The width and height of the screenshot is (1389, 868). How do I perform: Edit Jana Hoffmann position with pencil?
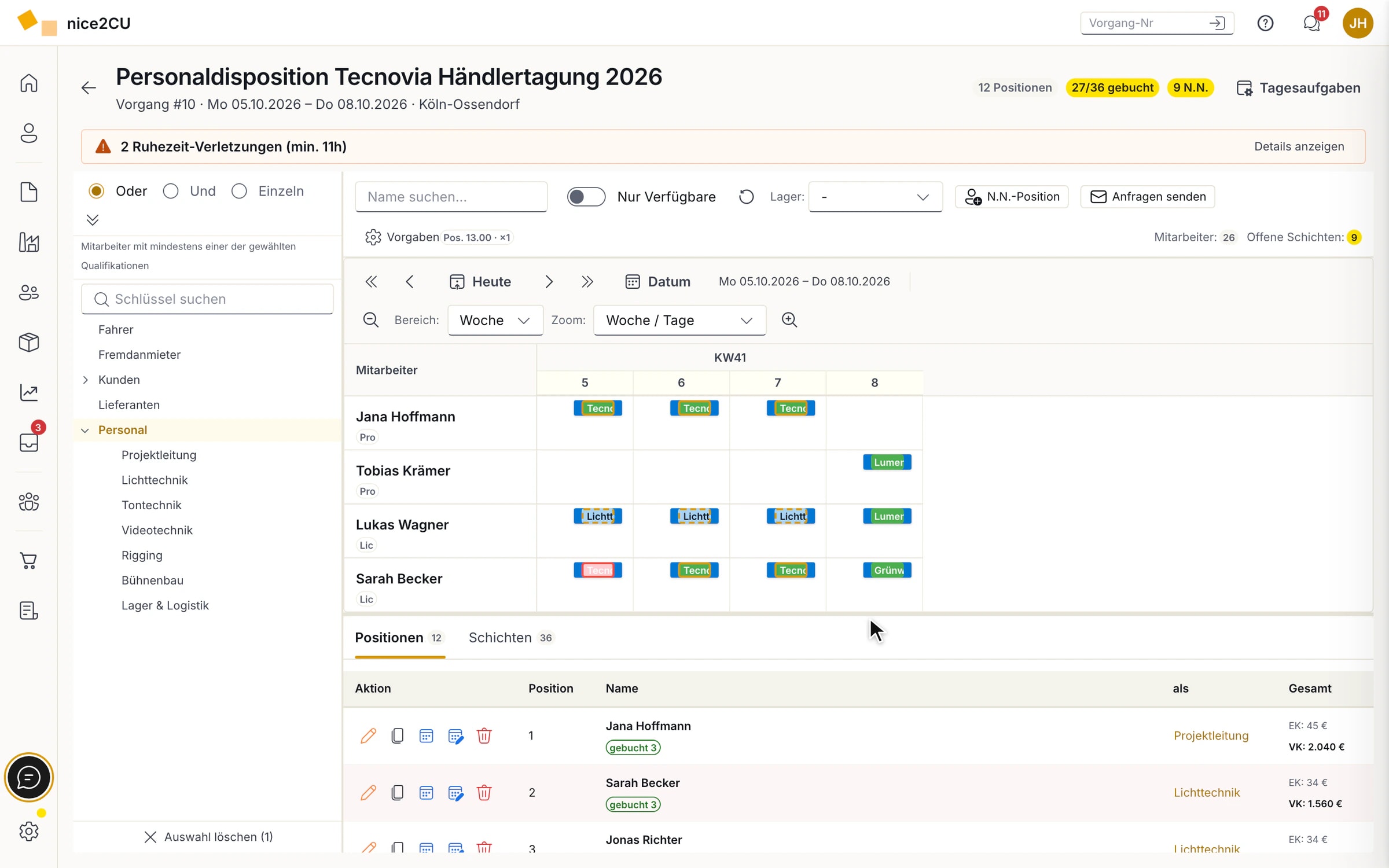(x=368, y=735)
